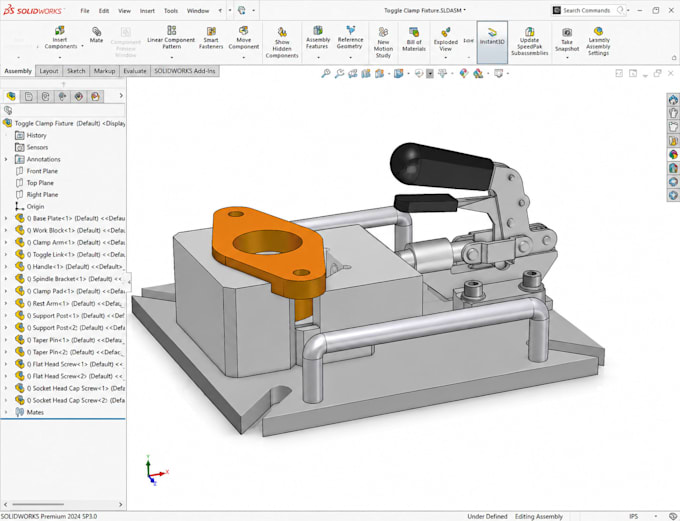Expand more manager tabs with right chevron
Image resolution: width=680 pixels, height=521 pixels.
click(x=121, y=96)
